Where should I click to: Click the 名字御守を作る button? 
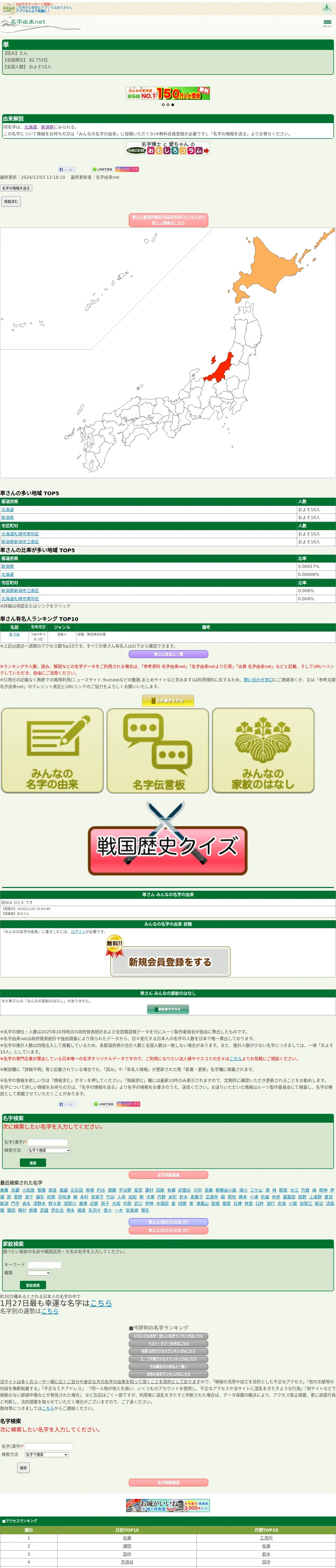pos(168,701)
